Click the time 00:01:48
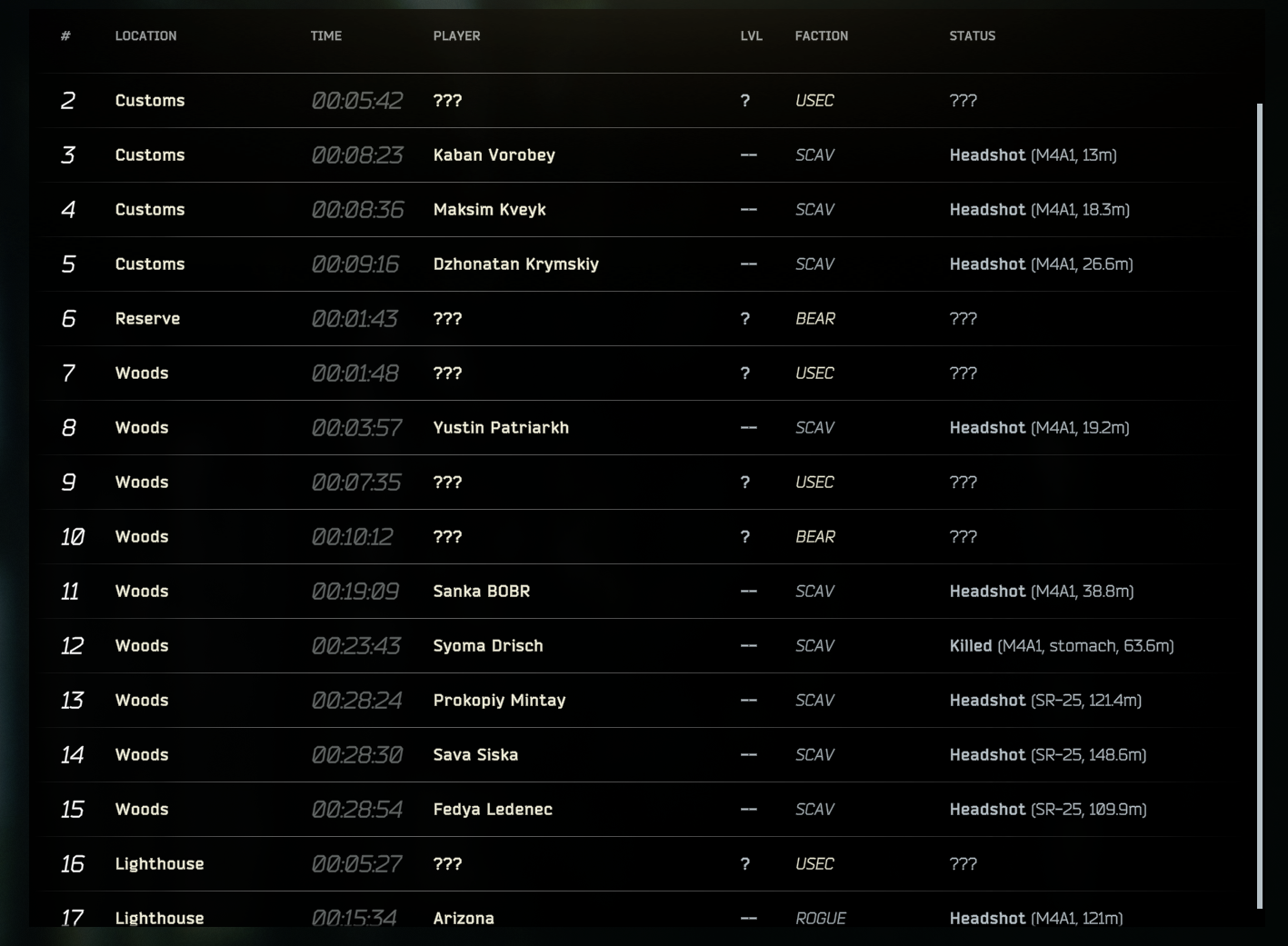 click(354, 373)
